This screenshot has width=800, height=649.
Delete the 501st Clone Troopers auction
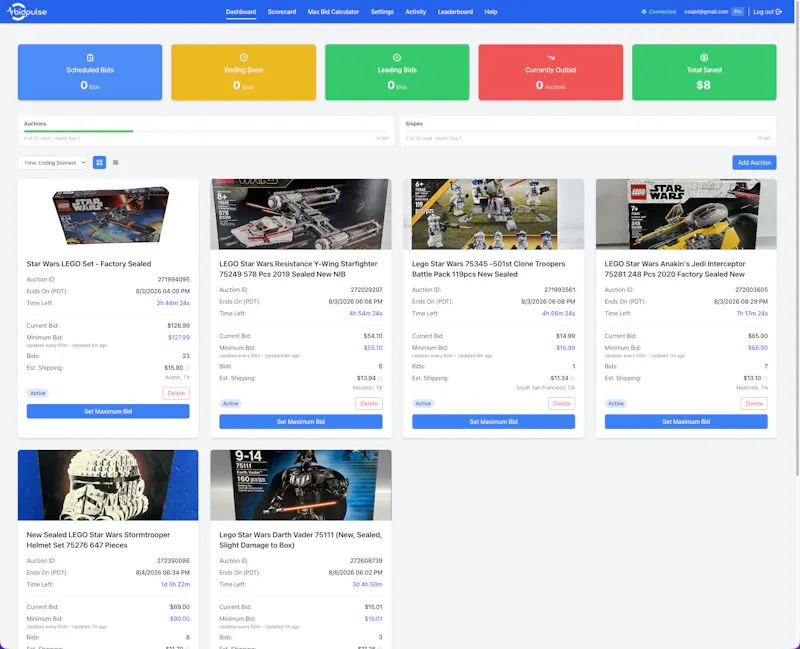pos(561,404)
